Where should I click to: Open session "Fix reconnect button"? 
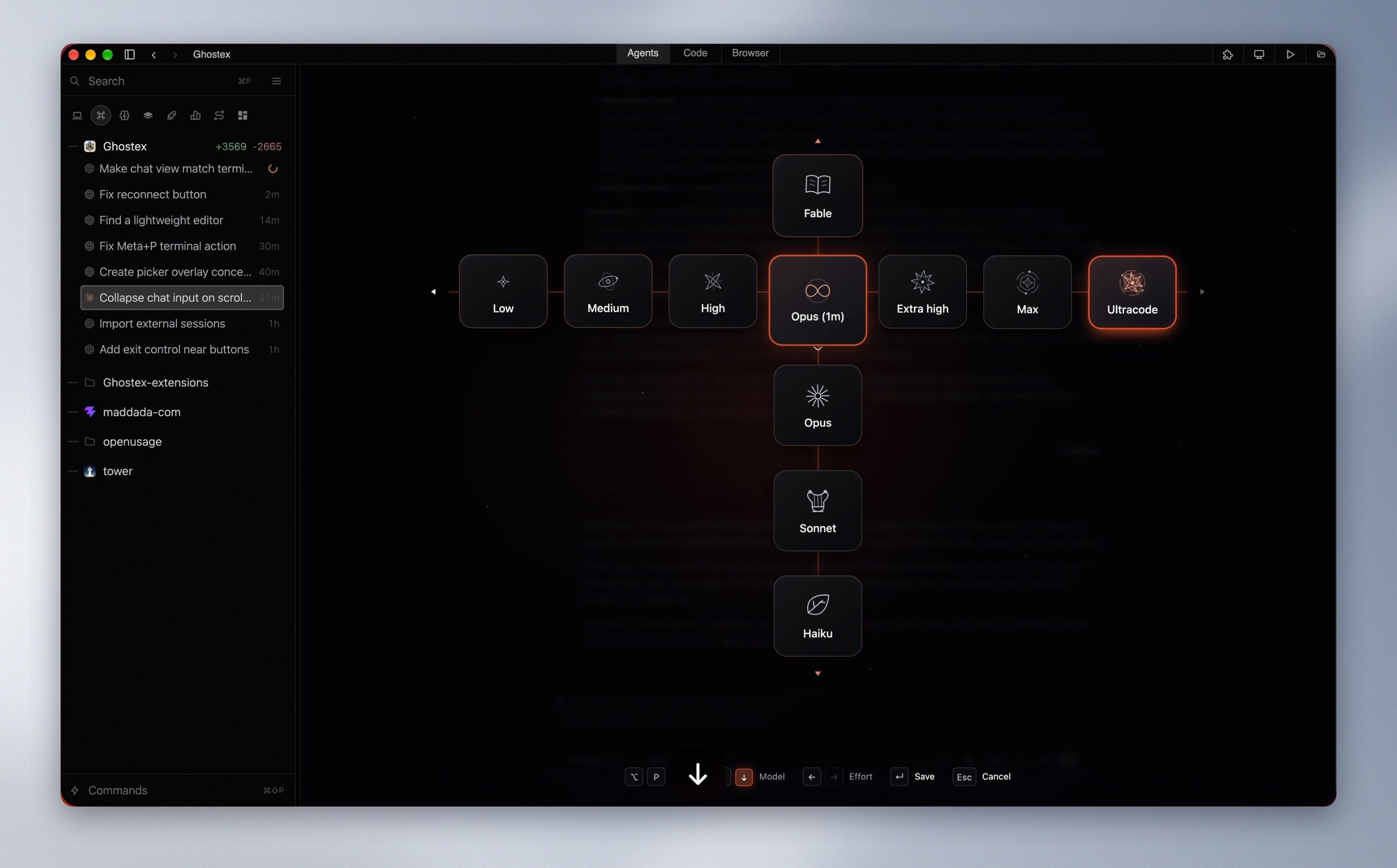pos(182,194)
